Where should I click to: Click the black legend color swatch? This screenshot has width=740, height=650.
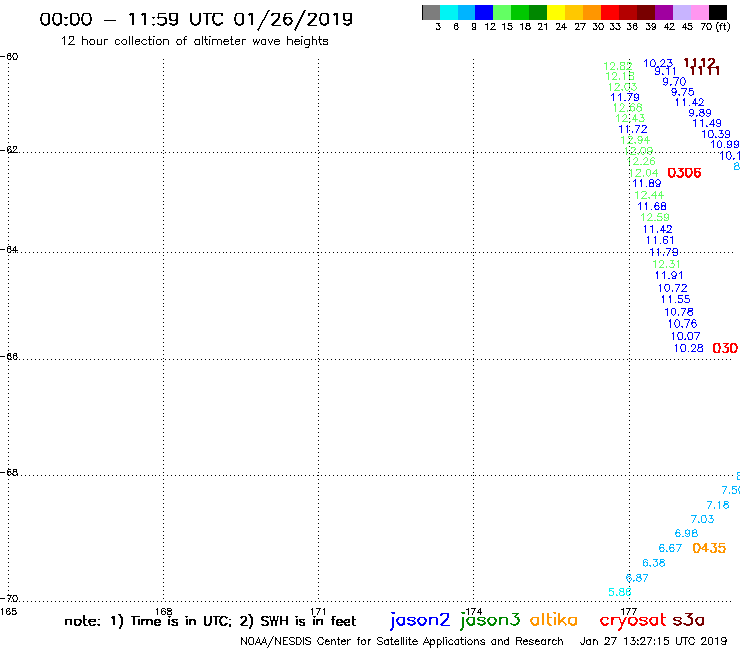coord(717,12)
